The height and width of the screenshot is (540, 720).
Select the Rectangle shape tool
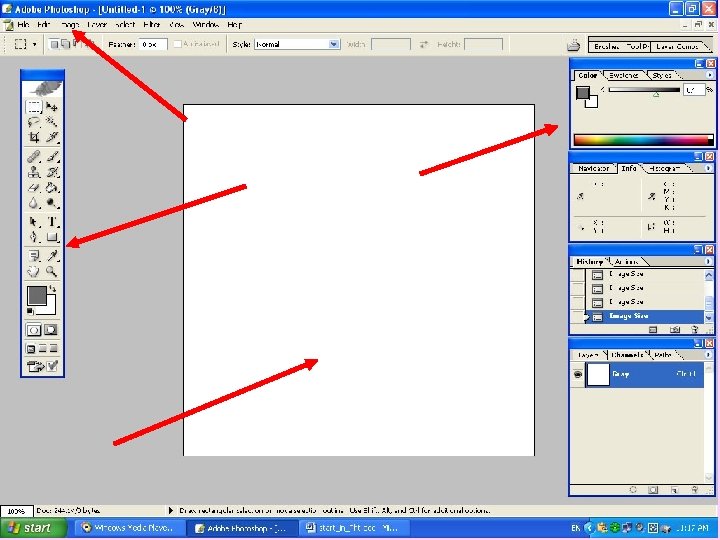(52, 237)
